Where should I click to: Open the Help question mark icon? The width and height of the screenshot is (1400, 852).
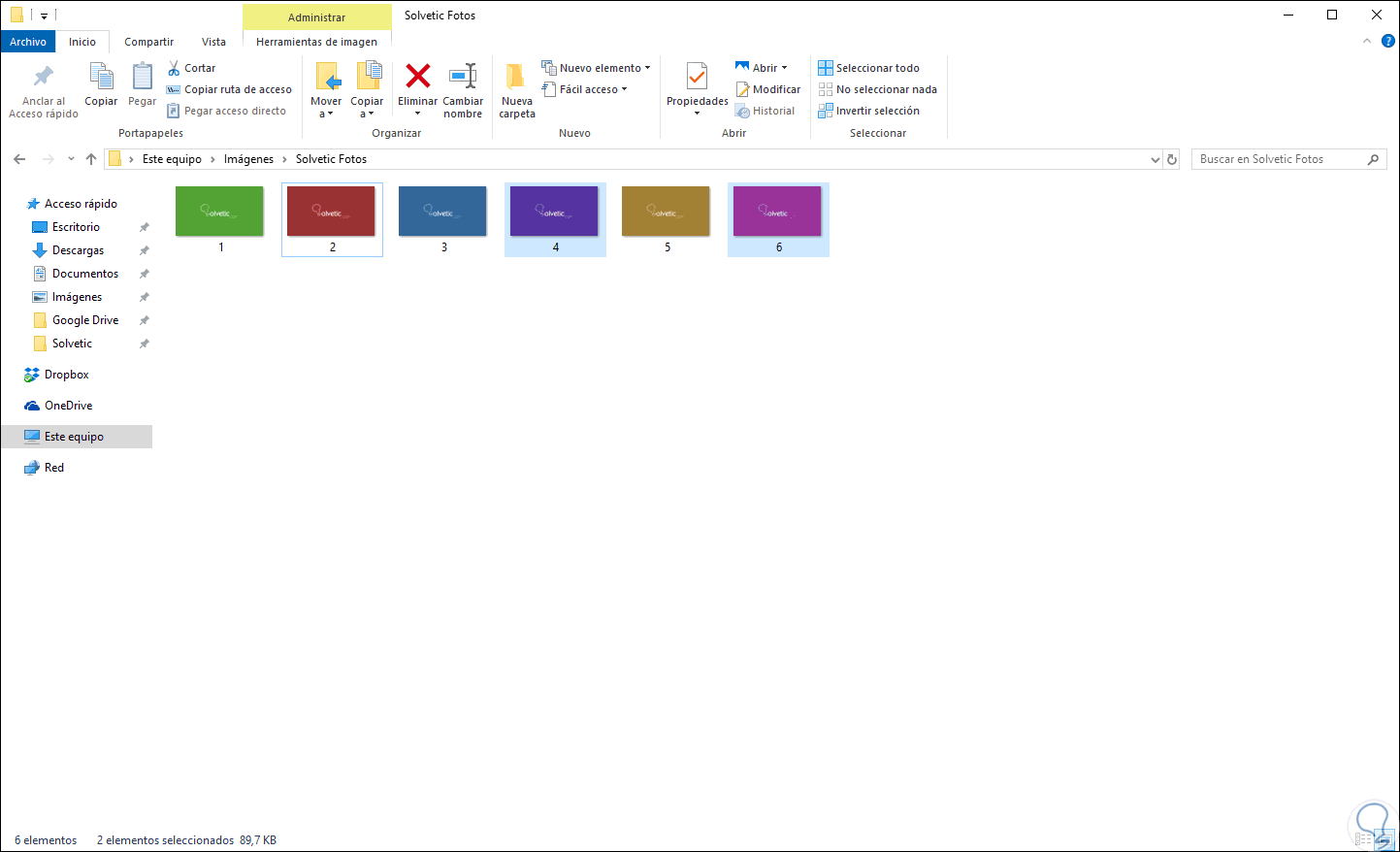(1388, 41)
